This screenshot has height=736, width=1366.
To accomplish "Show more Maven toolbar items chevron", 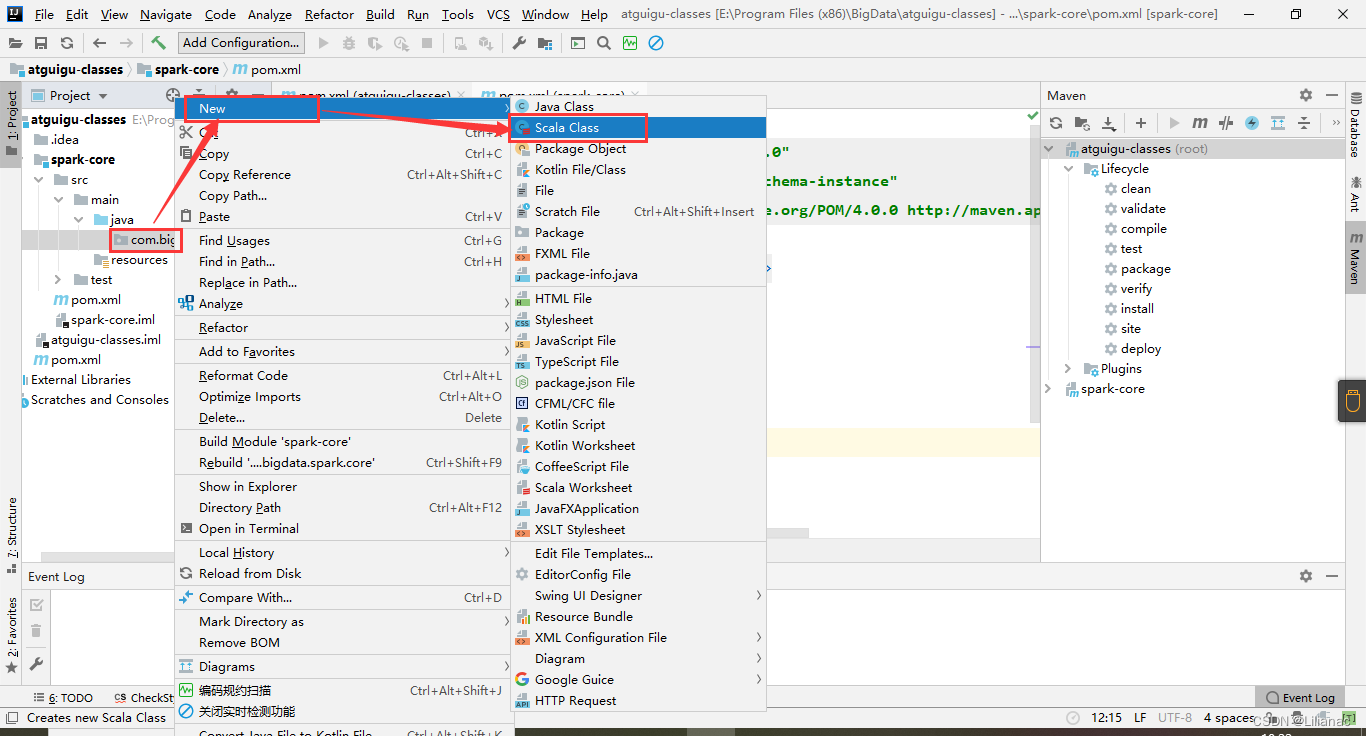I will 1335,123.
